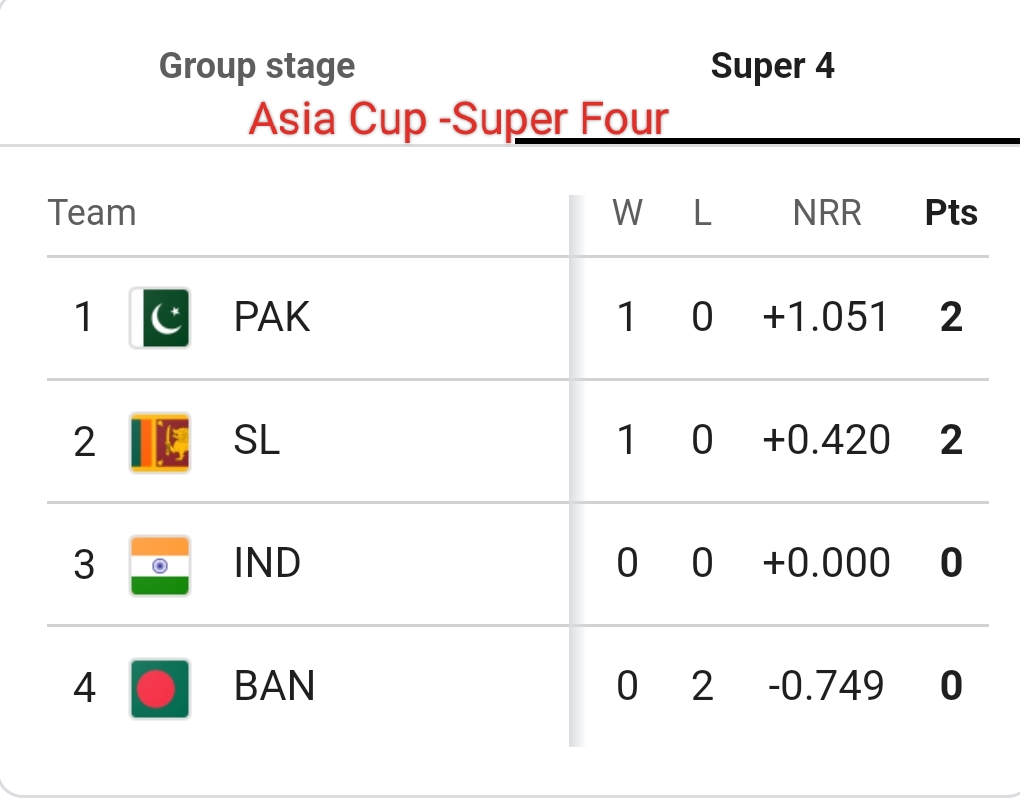Click India's NRR value +0.000
1020x812 pixels.
pyautogui.click(x=826, y=563)
